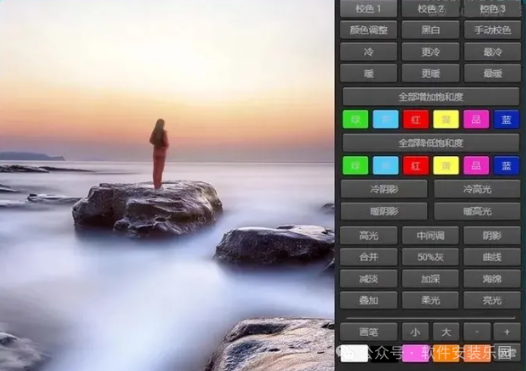
Task: Select the 画笔 brush tool button
Action: click(x=368, y=332)
